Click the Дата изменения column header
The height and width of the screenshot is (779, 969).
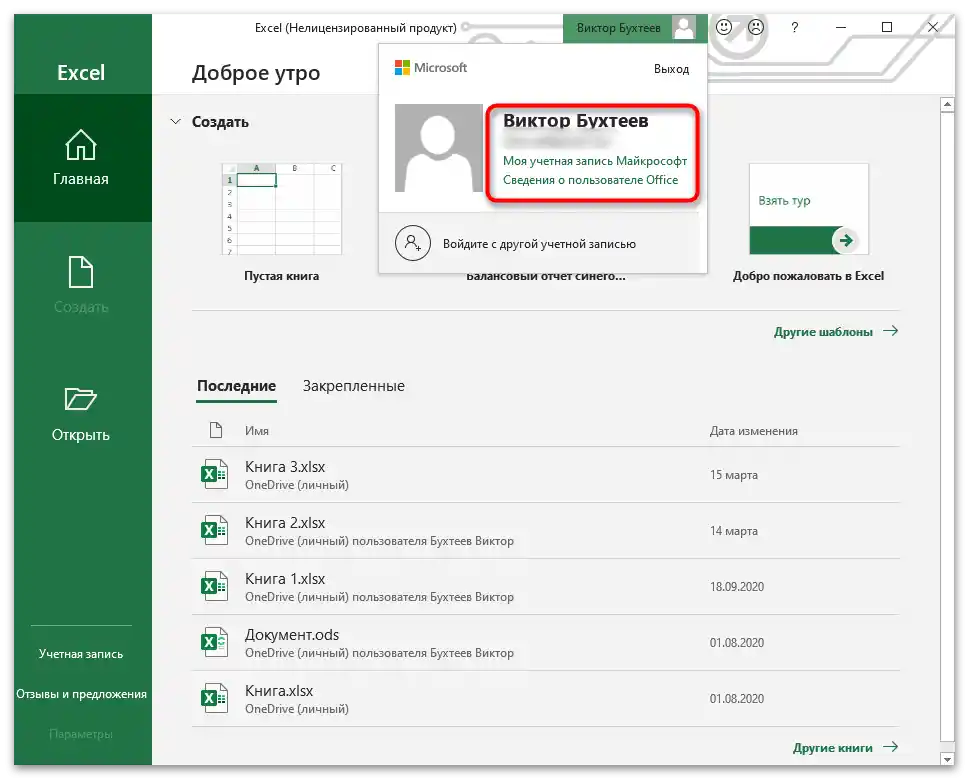pyautogui.click(x=753, y=431)
